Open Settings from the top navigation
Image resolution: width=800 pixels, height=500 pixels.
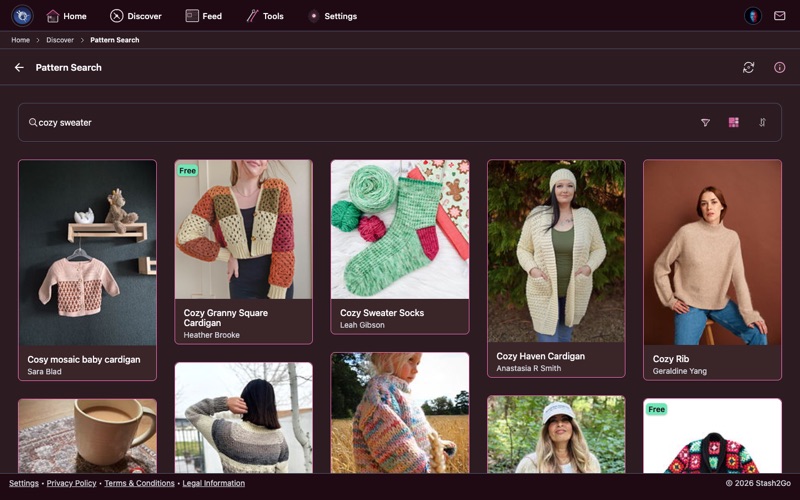coord(332,16)
